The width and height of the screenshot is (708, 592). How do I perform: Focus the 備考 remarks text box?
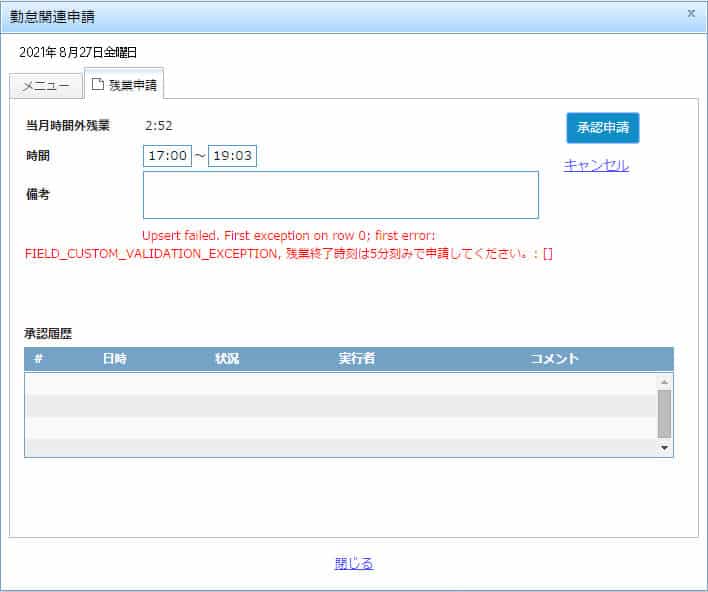(340, 194)
